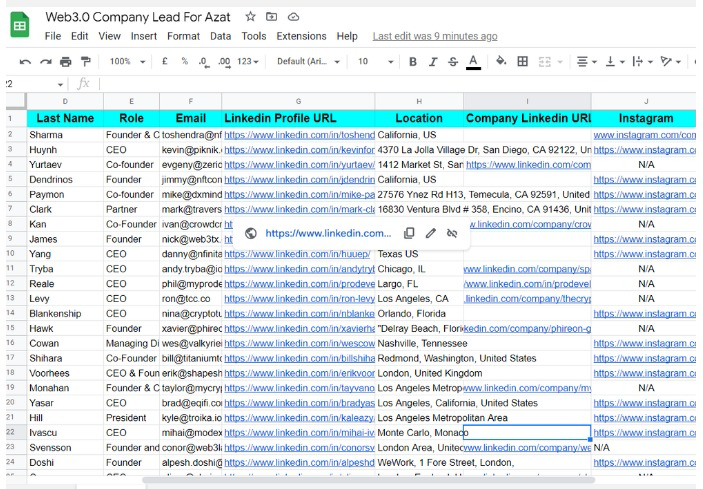Redo the last action
This screenshot has height=489, width=703.
(45, 61)
